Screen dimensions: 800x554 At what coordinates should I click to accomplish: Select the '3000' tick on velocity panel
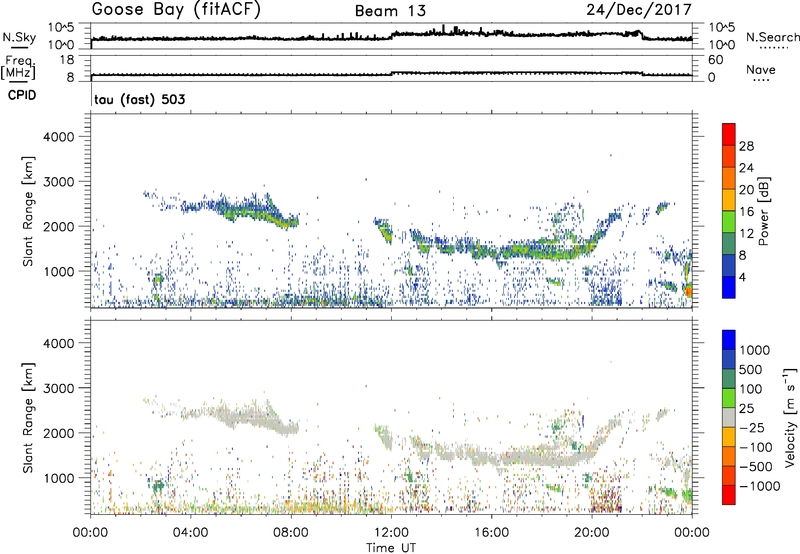click(58, 388)
